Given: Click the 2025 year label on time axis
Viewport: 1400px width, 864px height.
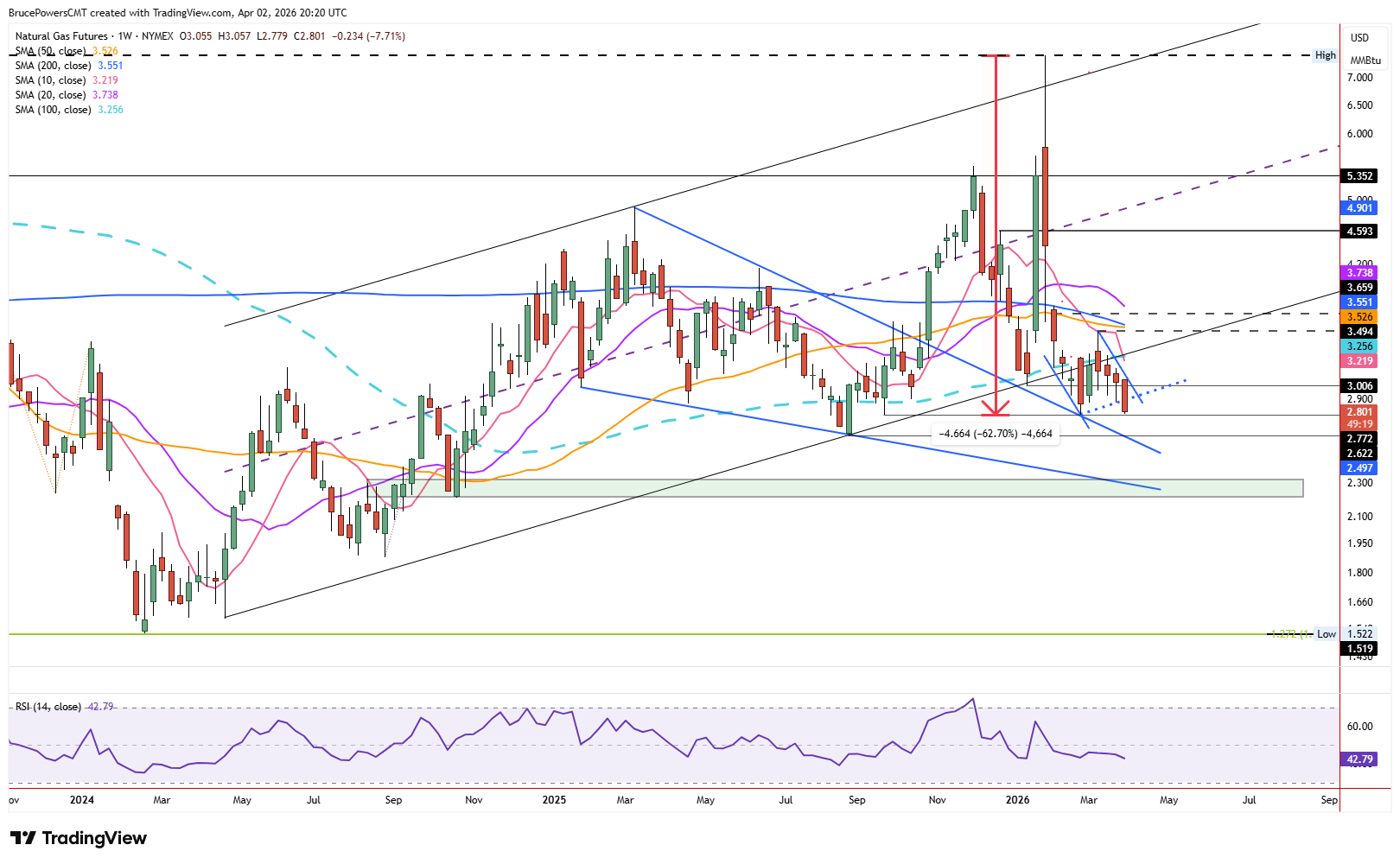Looking at the screenshot, I should (x=554, y=800).
